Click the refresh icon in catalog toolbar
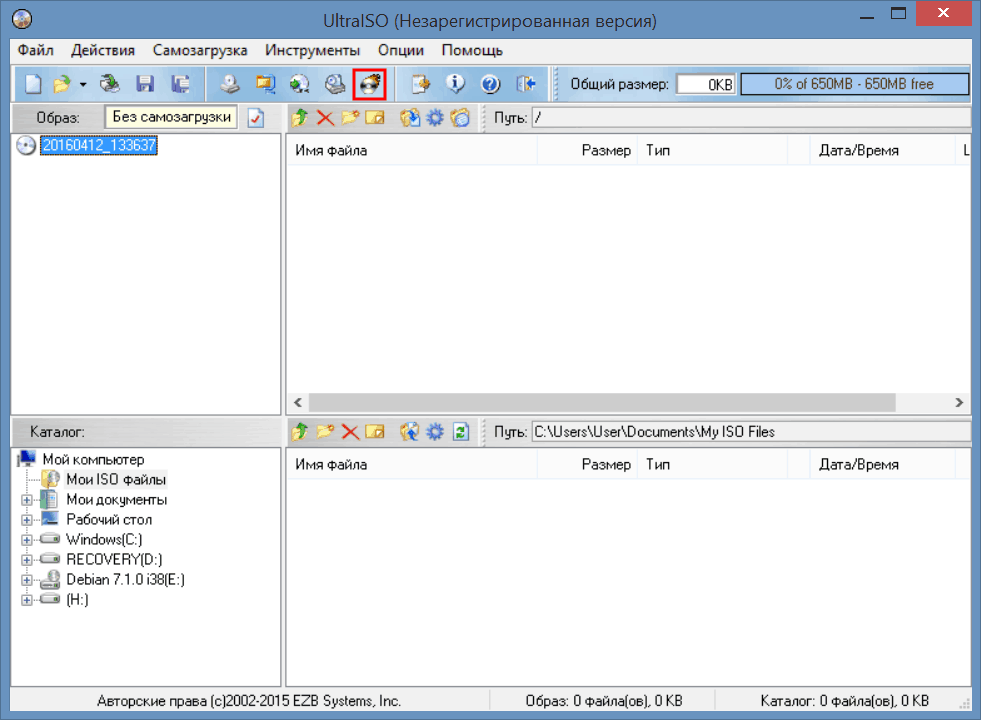 pyautogui.click(x=460, y=432)
